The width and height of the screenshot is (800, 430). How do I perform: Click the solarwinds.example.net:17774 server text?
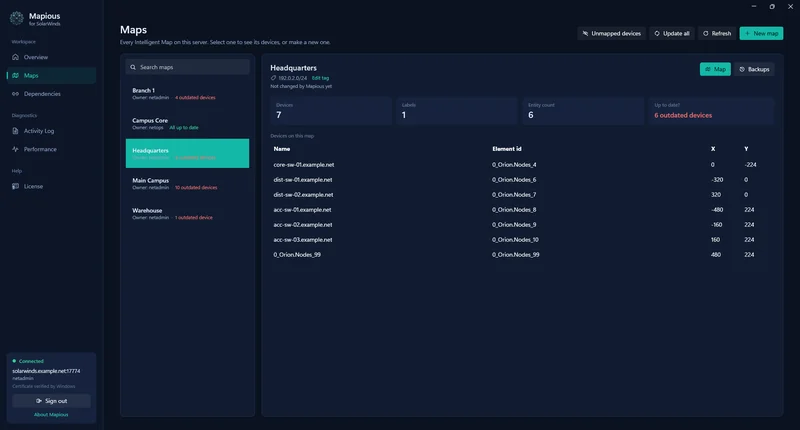[x=46, y=371]
